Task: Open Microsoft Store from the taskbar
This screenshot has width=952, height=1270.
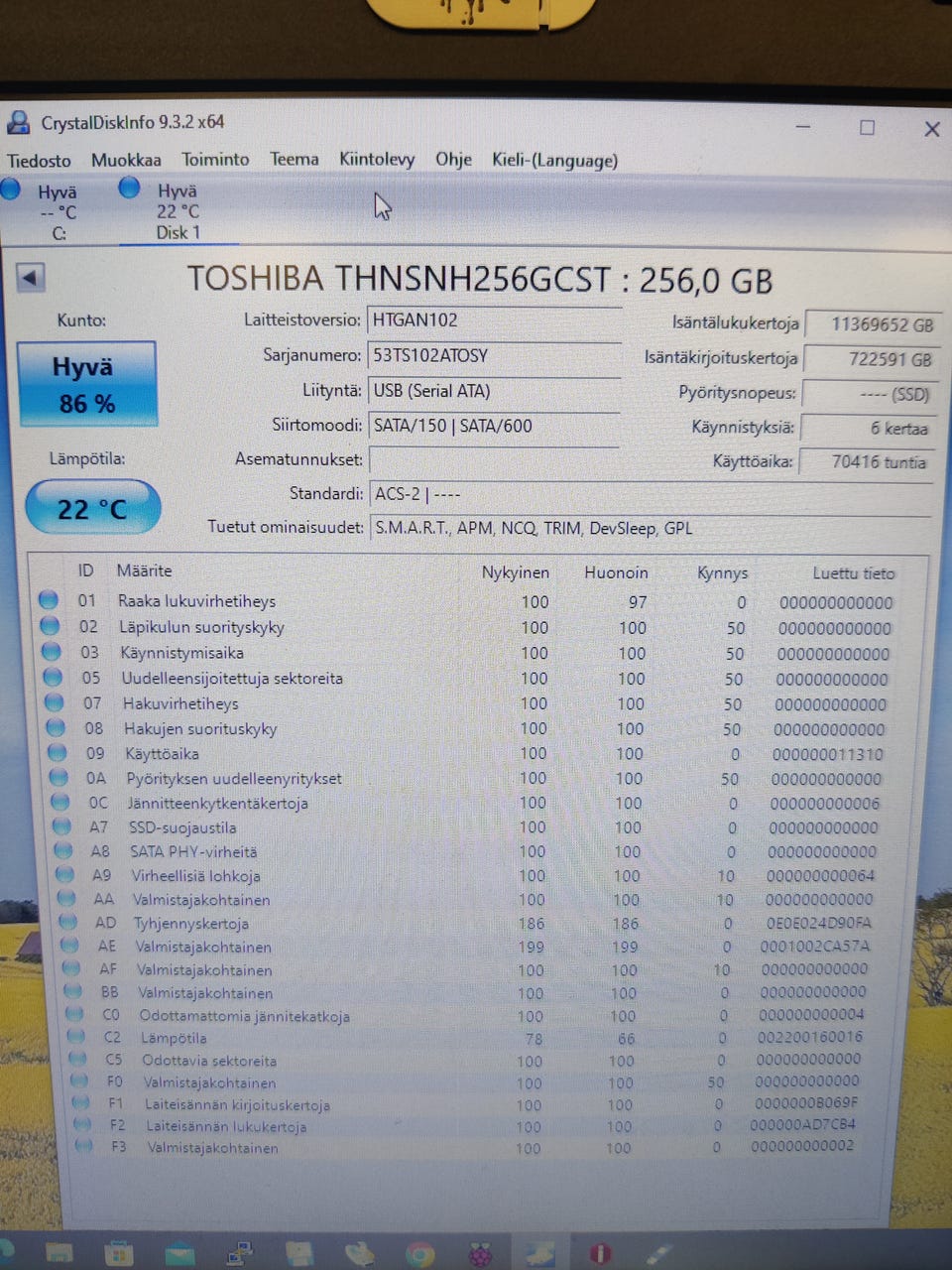Action: tap(119, 1254)
